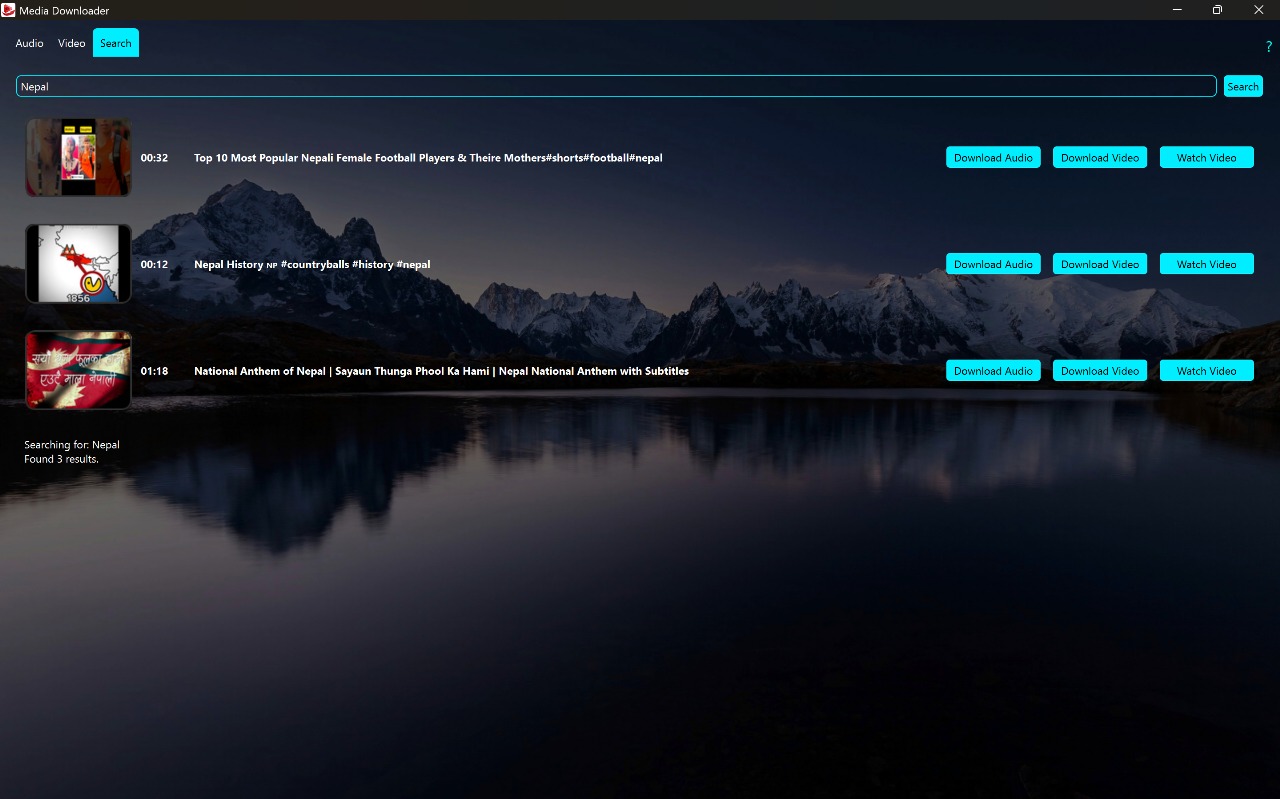The height and width of the screenshot is (799, 1280).
Task: Download video of National Anthem of Nepal
Action: [x=1099, y=371]
